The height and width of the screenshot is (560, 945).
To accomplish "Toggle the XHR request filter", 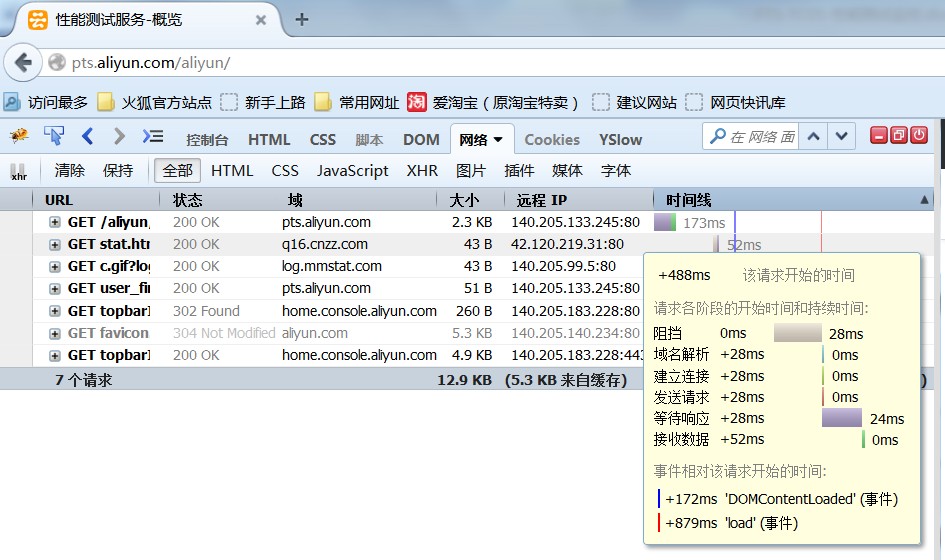I will pyautogui.click(x=422, y=171).
